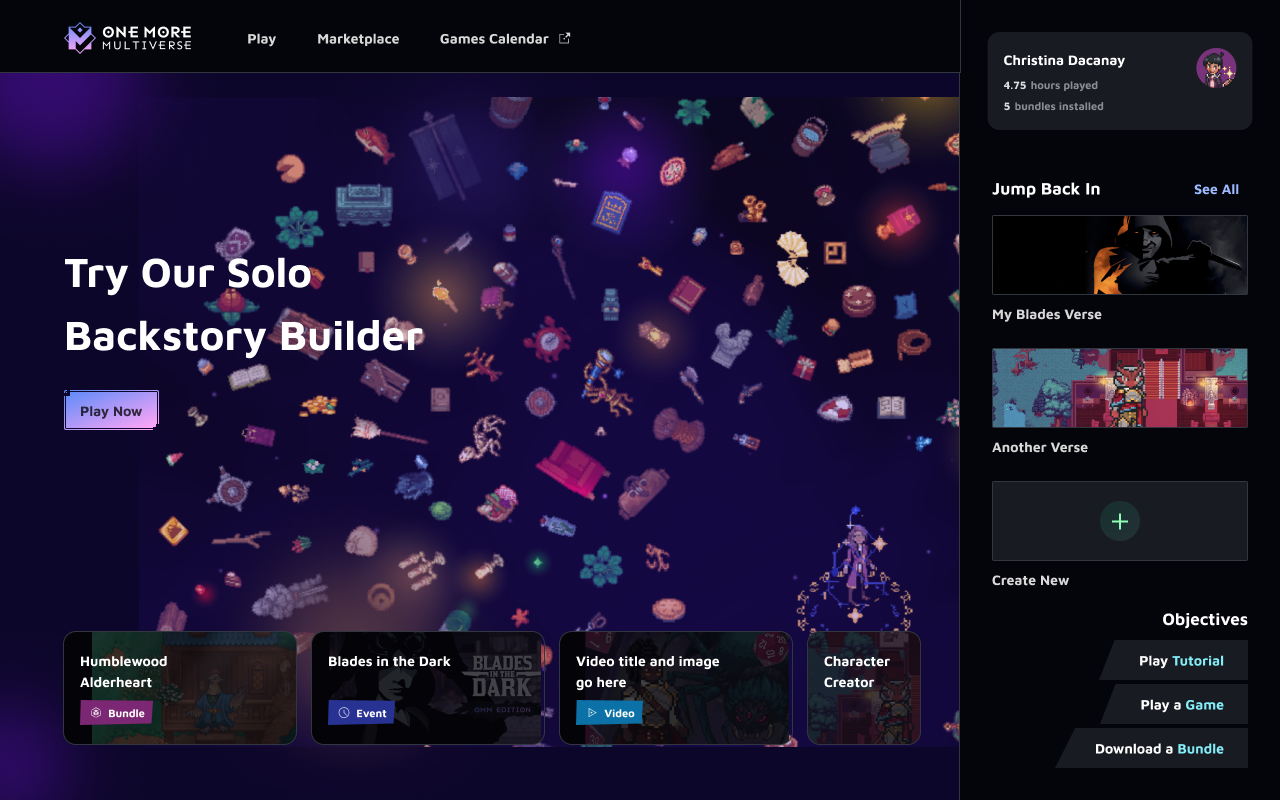The image size is (1280, 800).
Task: Select the Play a Game objective
Action: coord(1174,704)
